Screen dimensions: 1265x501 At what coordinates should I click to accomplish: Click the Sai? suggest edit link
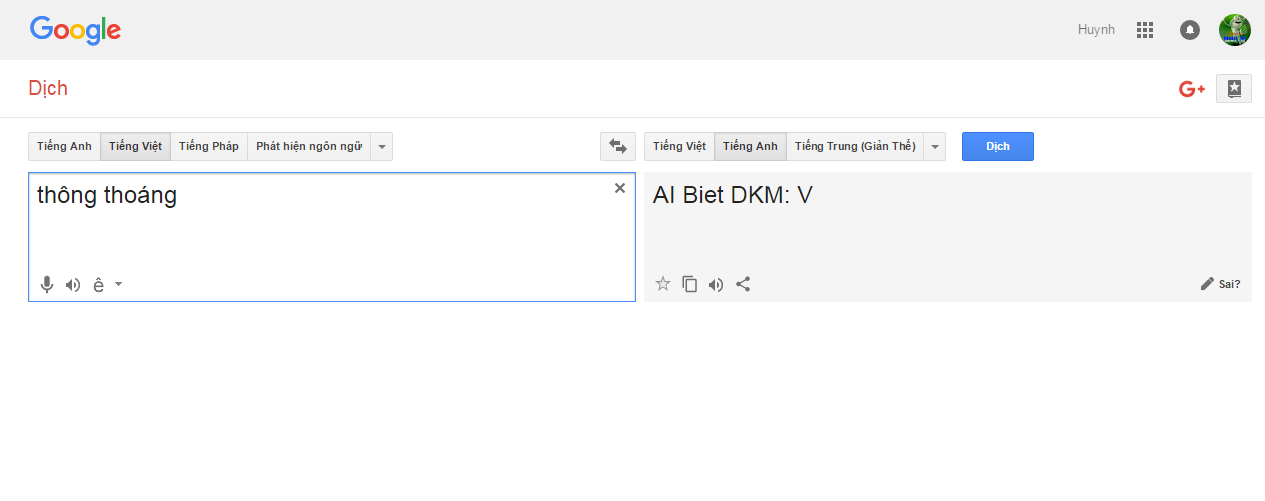point(1221,284)
